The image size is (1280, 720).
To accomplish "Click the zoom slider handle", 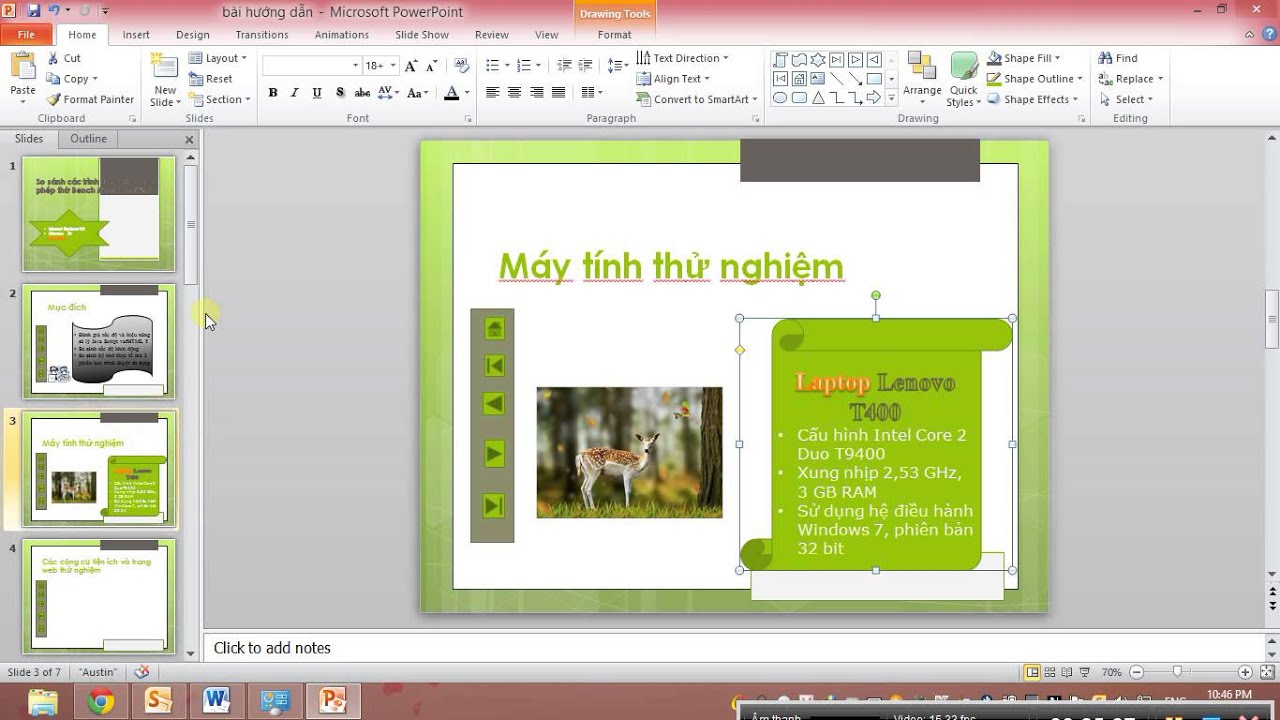I will pos(1178,672).
